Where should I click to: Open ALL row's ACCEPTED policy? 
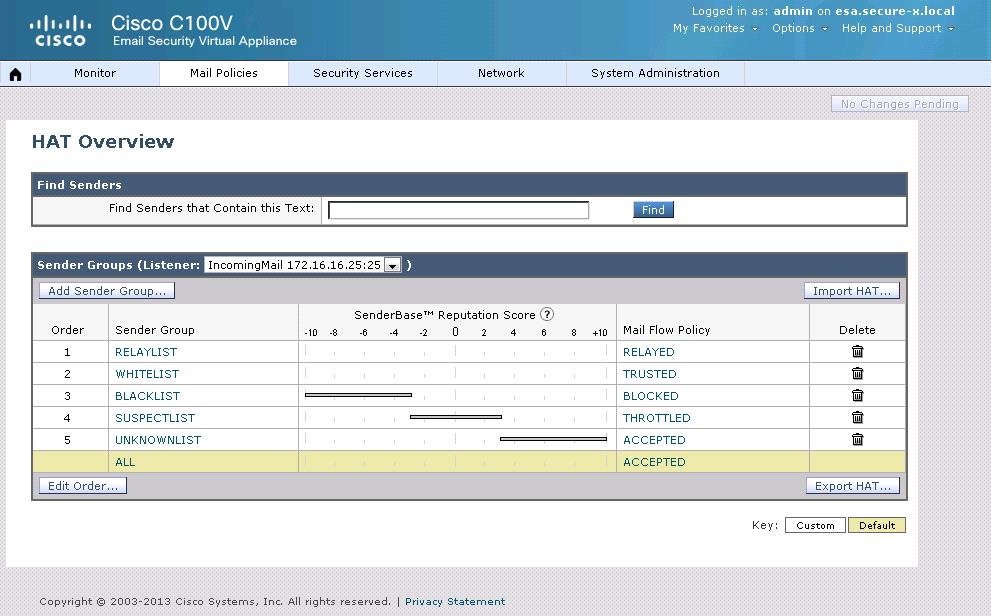pyautogui.click(x=654, y=462)
